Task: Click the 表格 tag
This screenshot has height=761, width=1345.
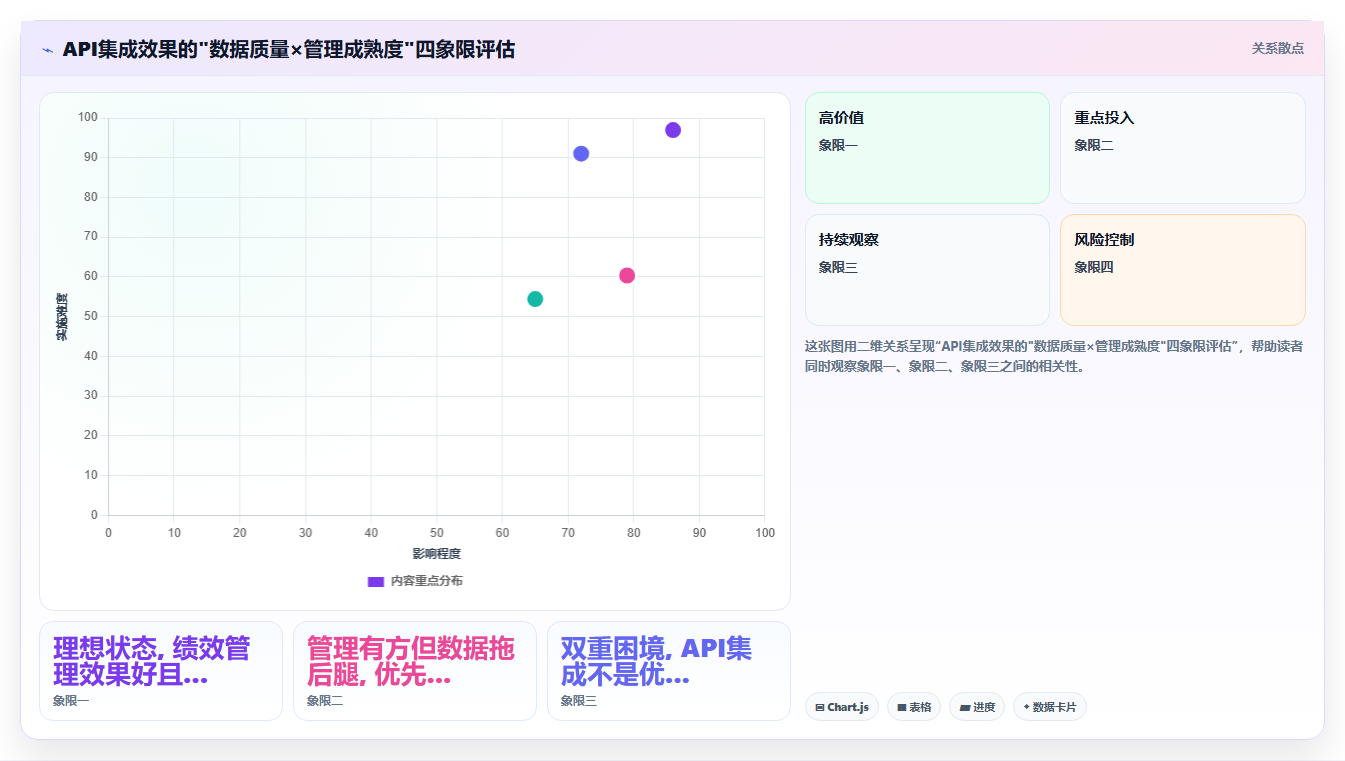Action: tap(914, 707)
